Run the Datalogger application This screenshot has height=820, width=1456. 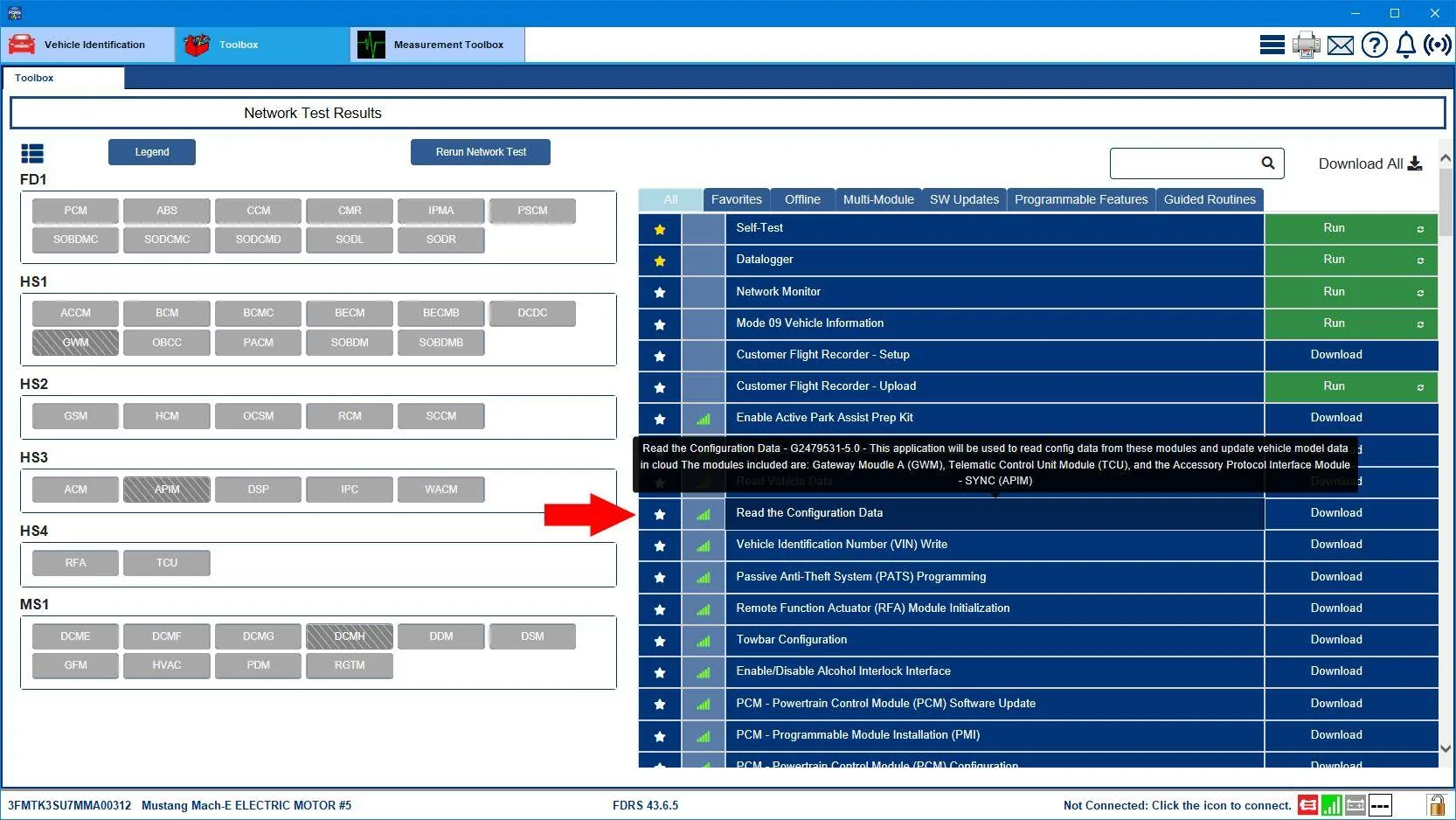coord(1351,260)
